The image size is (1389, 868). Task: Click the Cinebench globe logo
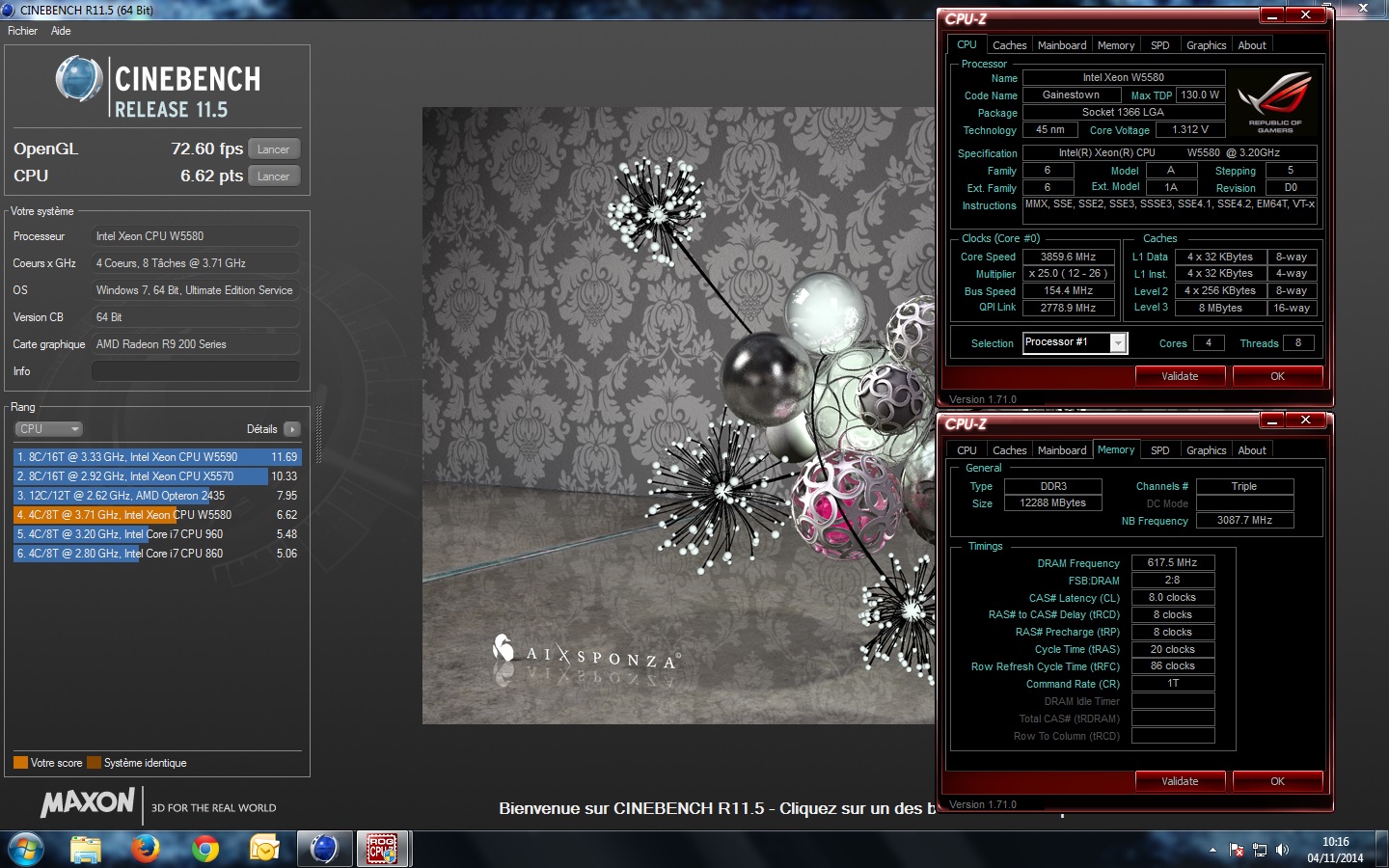pyautogui.click(x=79, y=79)
